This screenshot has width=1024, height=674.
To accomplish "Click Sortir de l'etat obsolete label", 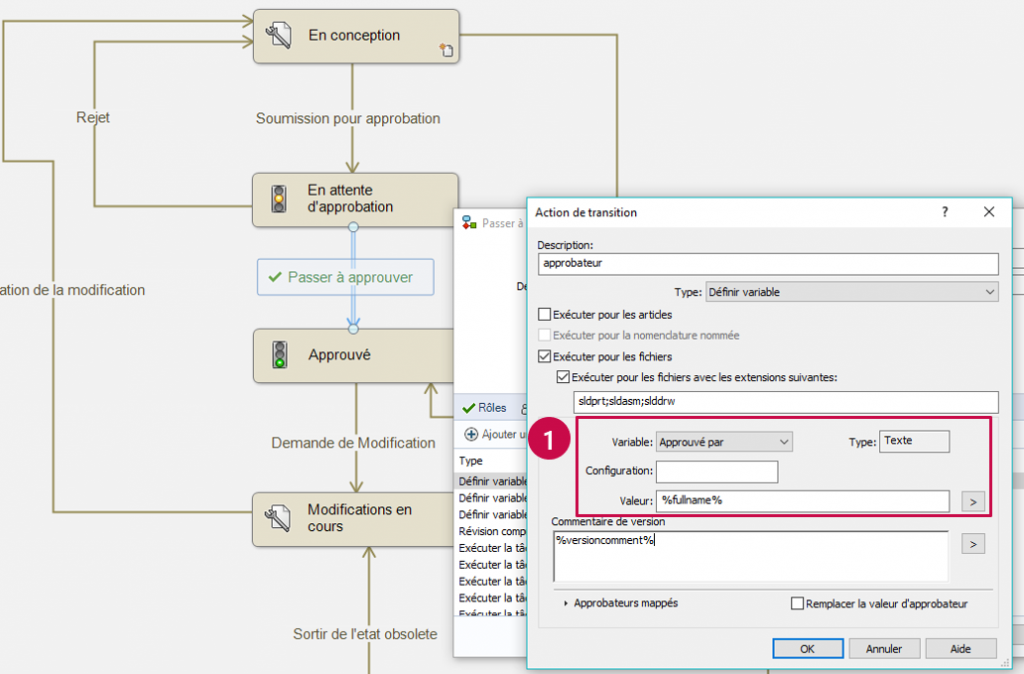I will [365, 634].
